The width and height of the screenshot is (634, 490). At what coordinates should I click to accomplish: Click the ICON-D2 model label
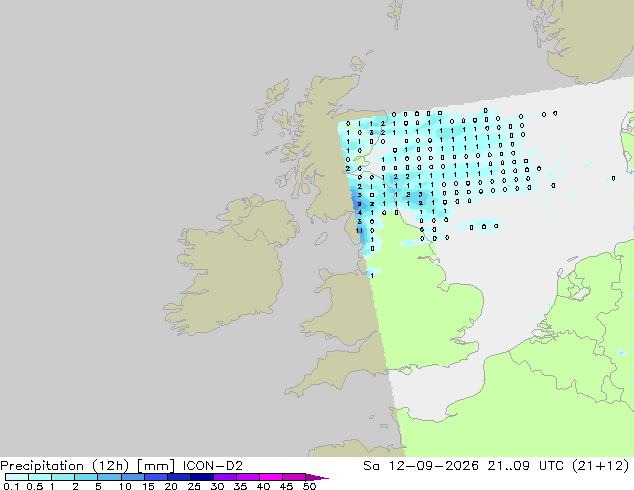213,466
